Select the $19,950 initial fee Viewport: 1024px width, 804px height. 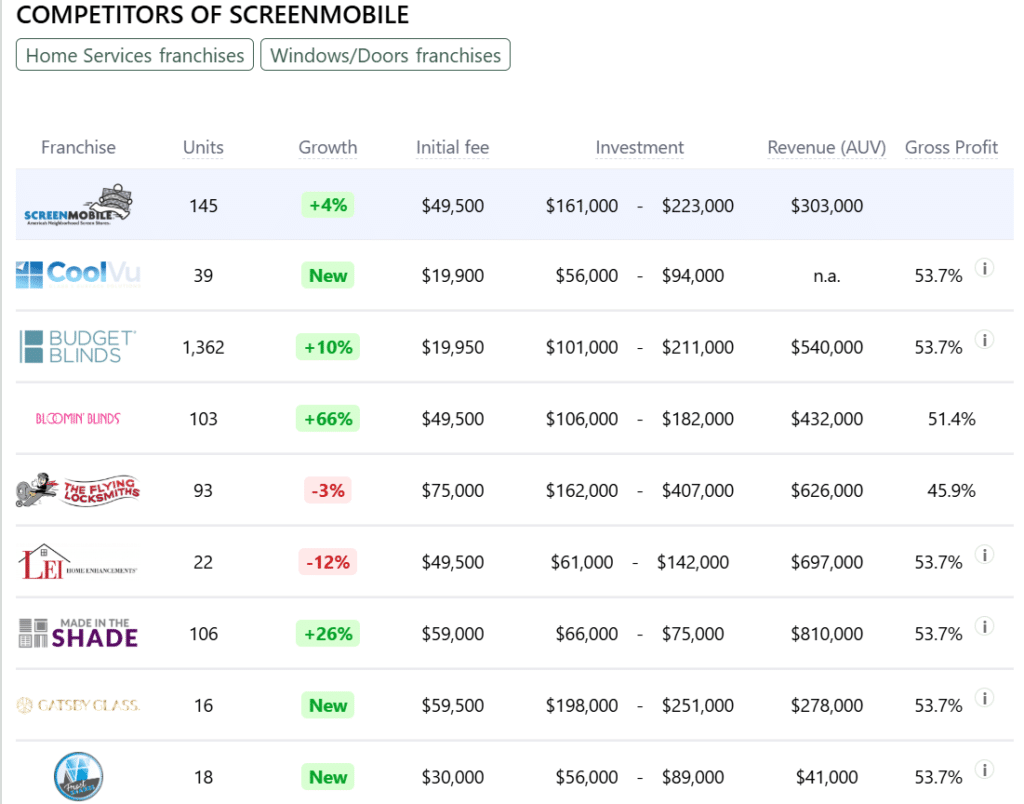[453, 347]
